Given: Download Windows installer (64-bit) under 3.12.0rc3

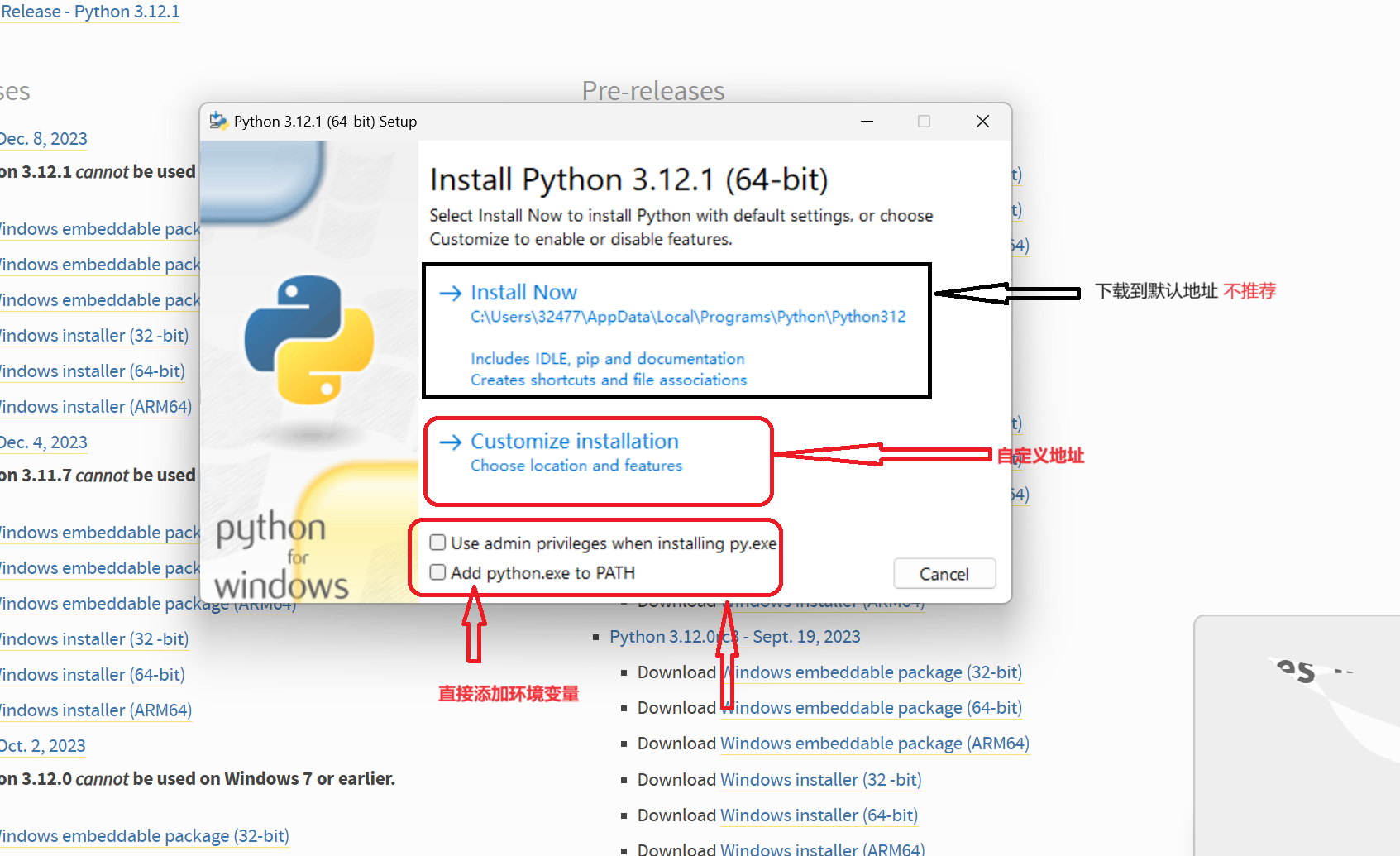Looking at the screenshot, I should coord(819,815).
